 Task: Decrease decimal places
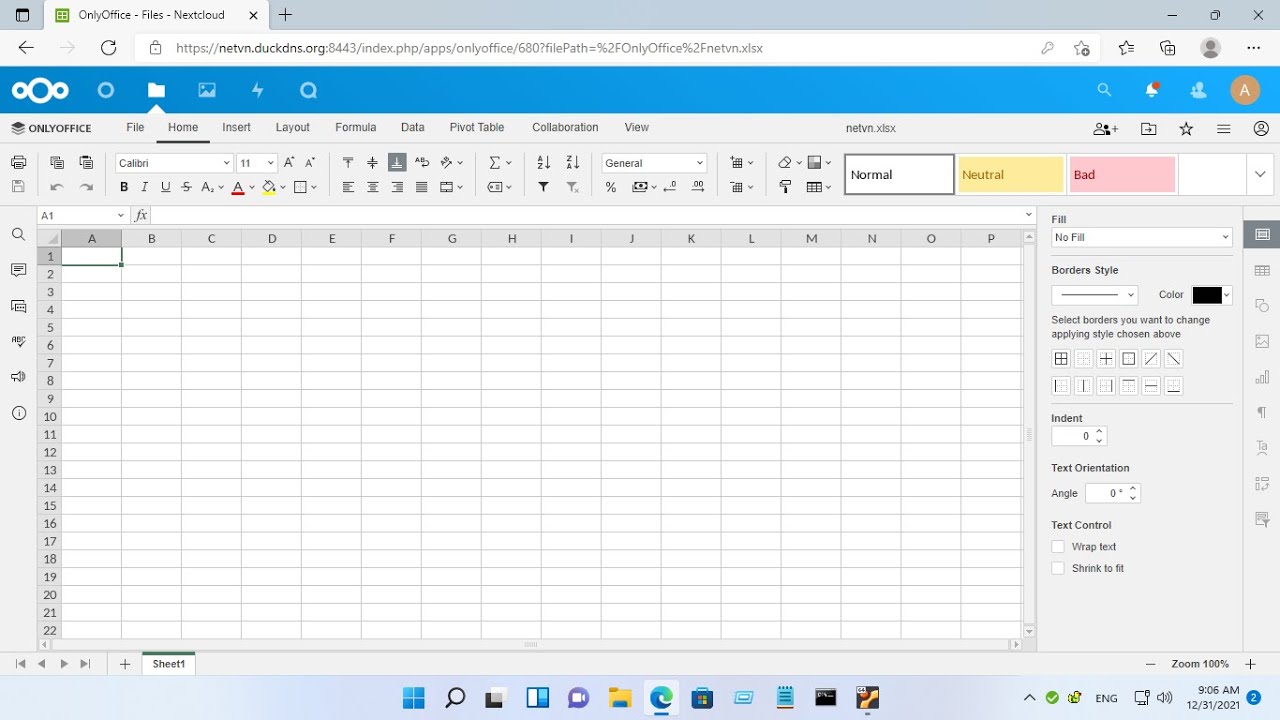[670, 187]
